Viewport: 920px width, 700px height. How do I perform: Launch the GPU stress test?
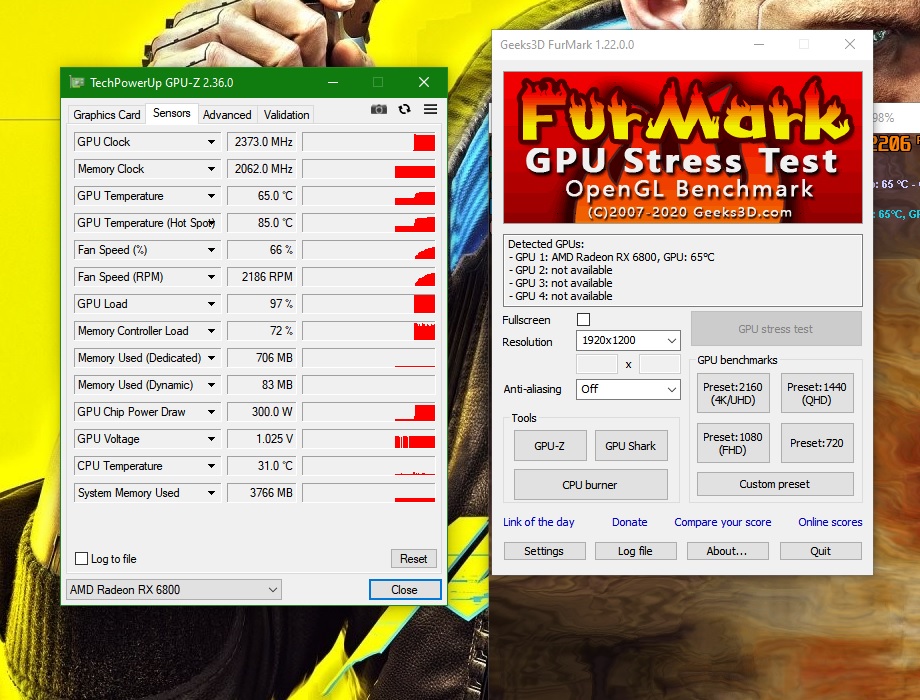coord(775,328)
